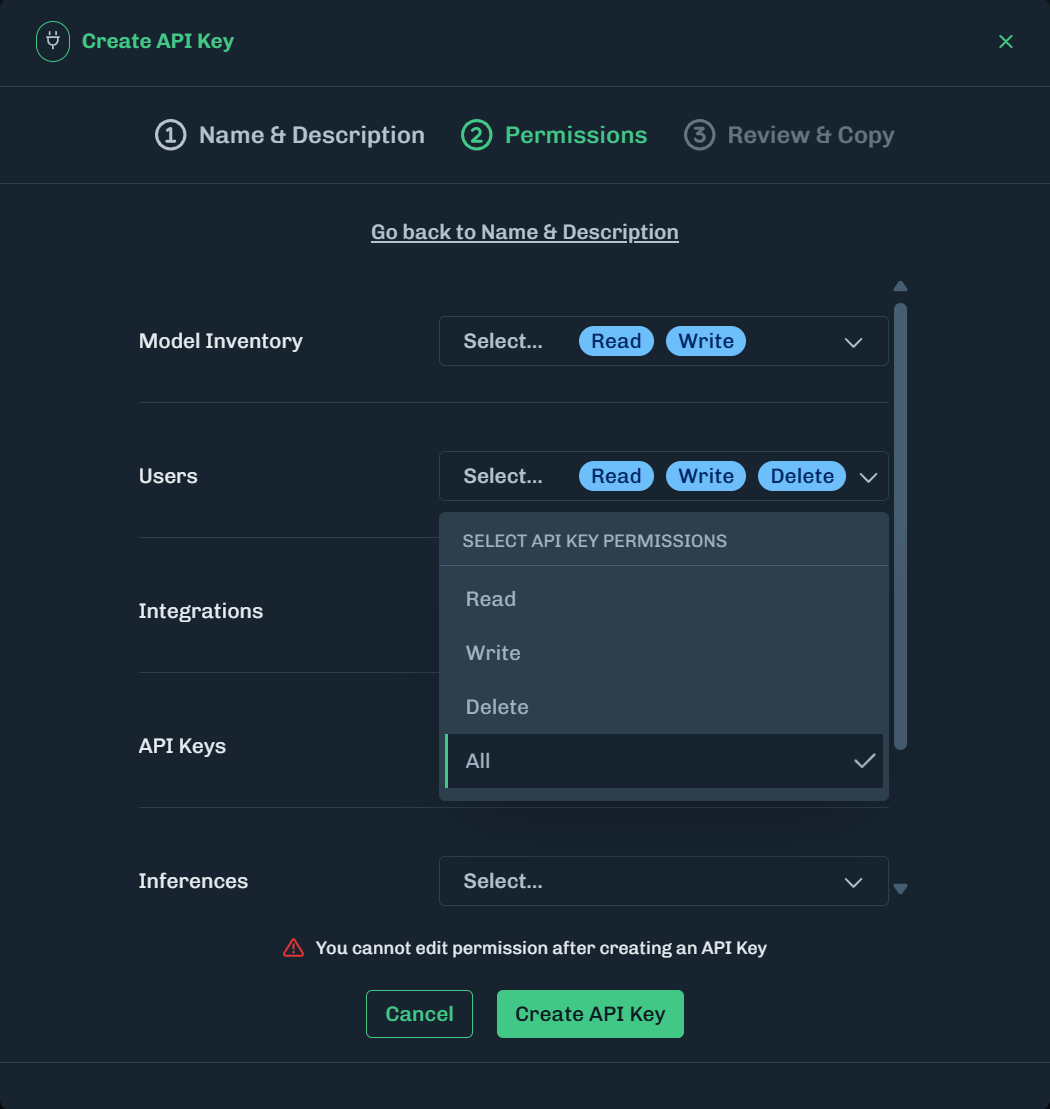Click the scrollbar up arrow icon
Image resolution: width=1050 pixels, height=1109 pixels.
point(900,286)
